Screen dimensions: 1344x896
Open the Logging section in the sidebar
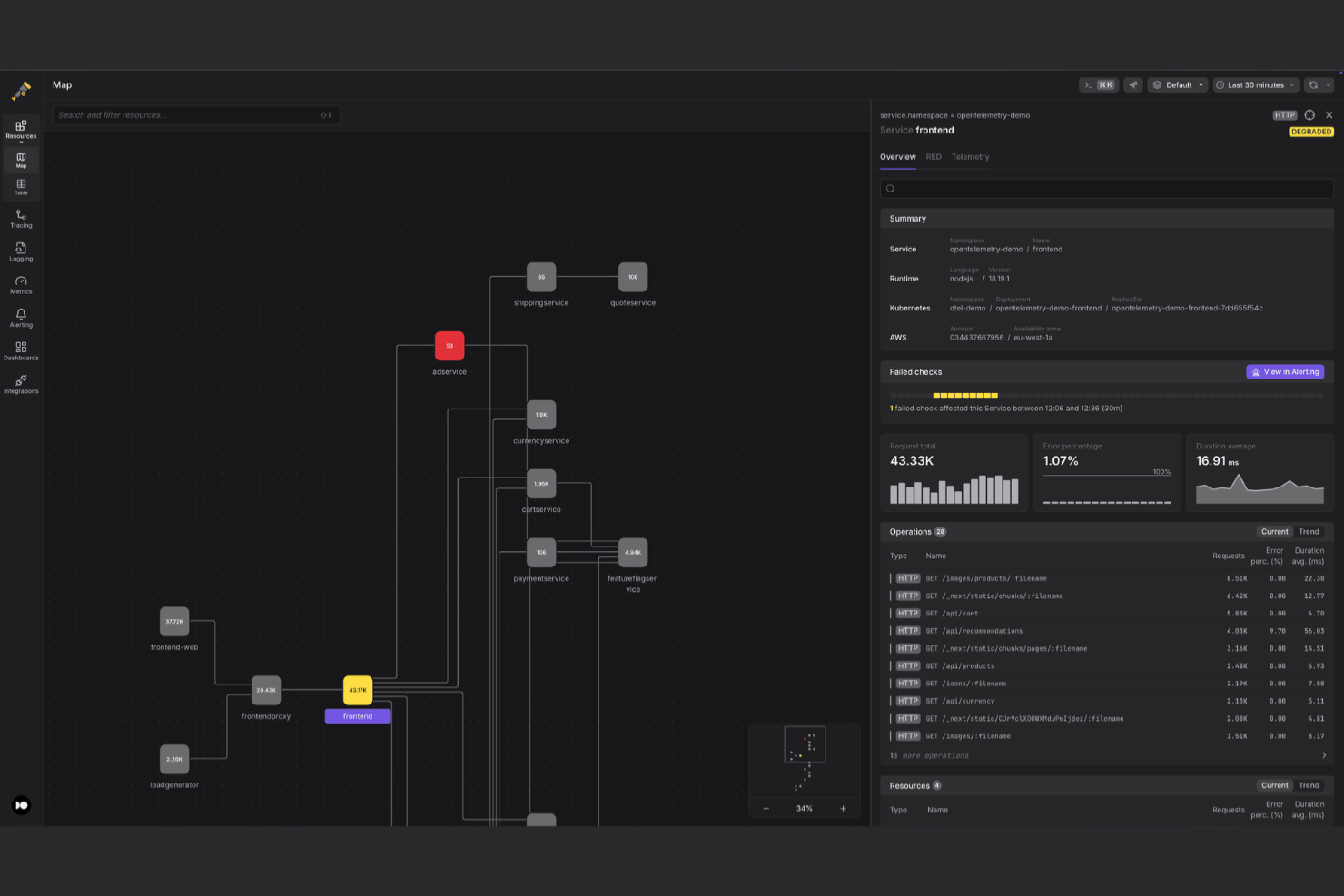pos(20,251)
